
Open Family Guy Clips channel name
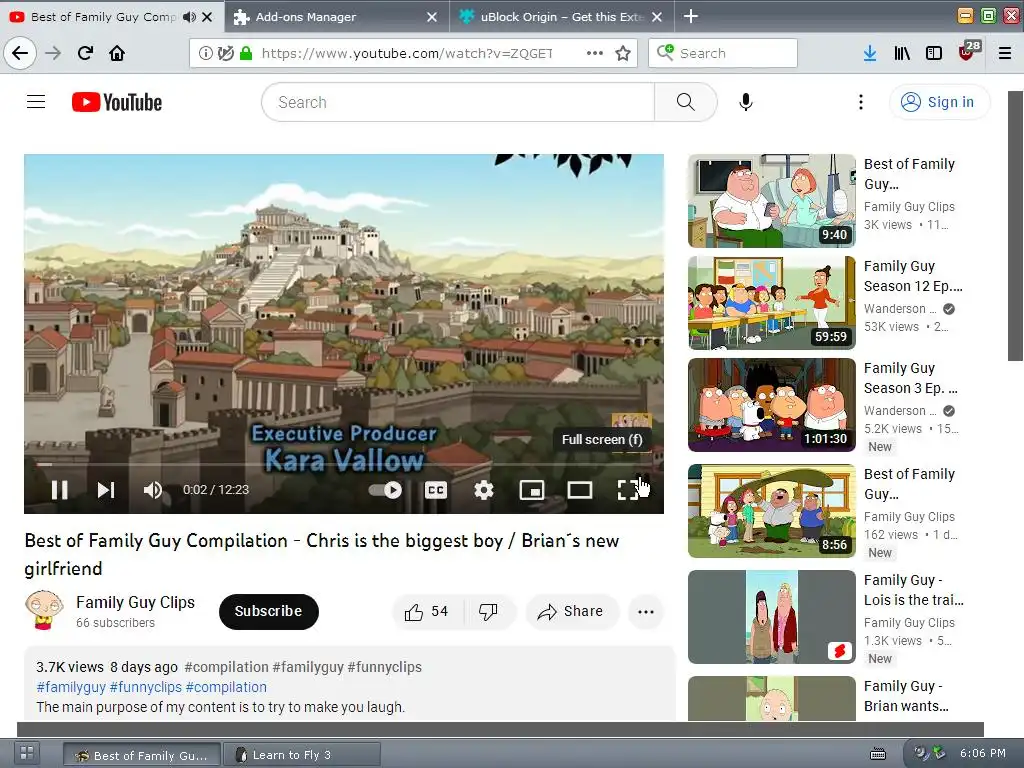(x=135, y=602)
